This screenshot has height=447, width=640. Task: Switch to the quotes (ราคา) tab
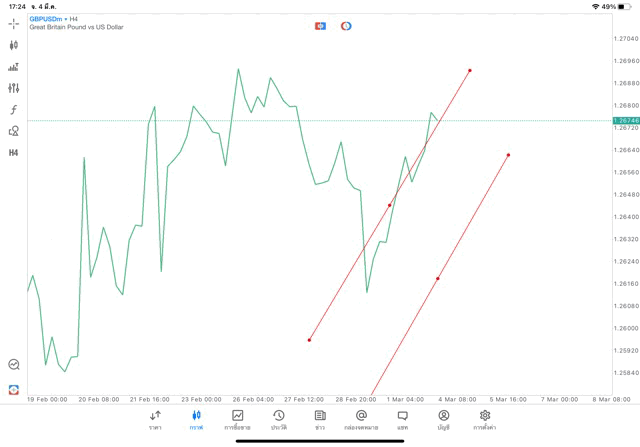point(155,419)
